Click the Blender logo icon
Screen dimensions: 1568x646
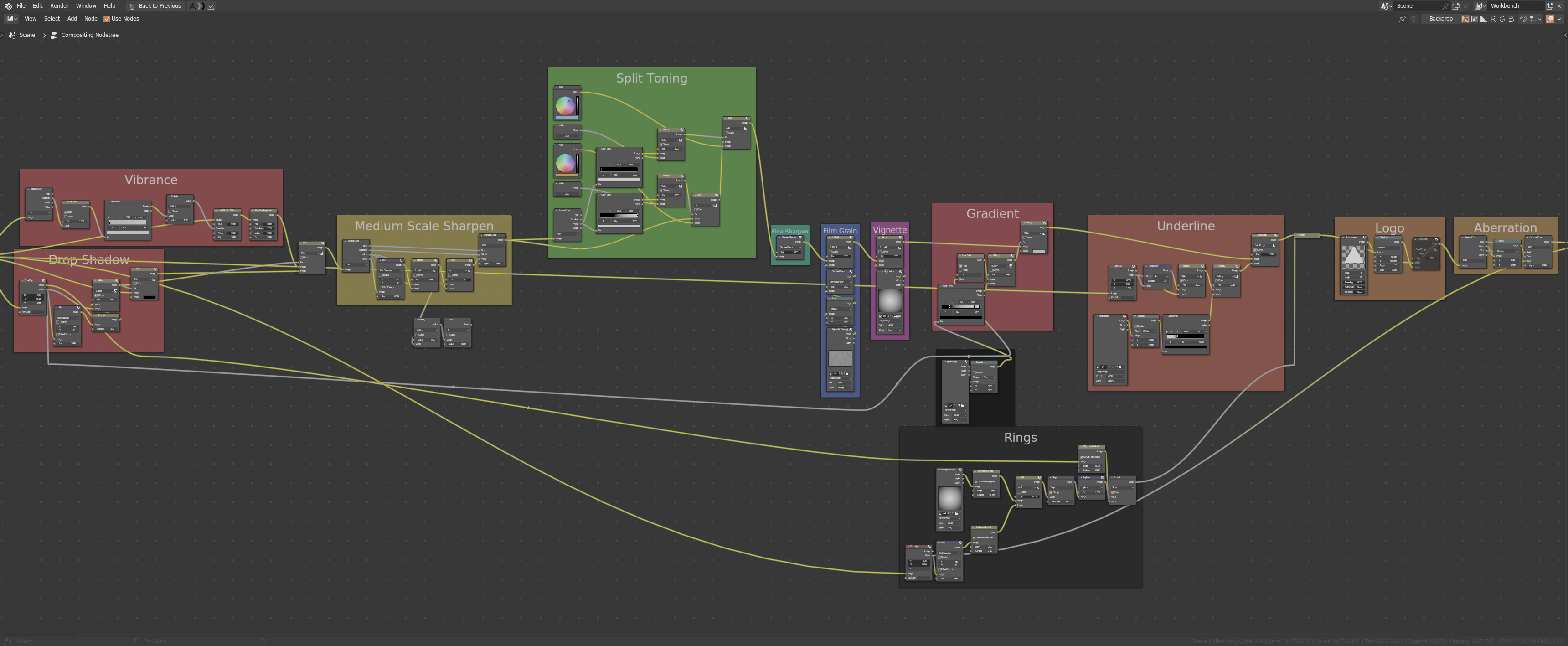coord(8,5)
